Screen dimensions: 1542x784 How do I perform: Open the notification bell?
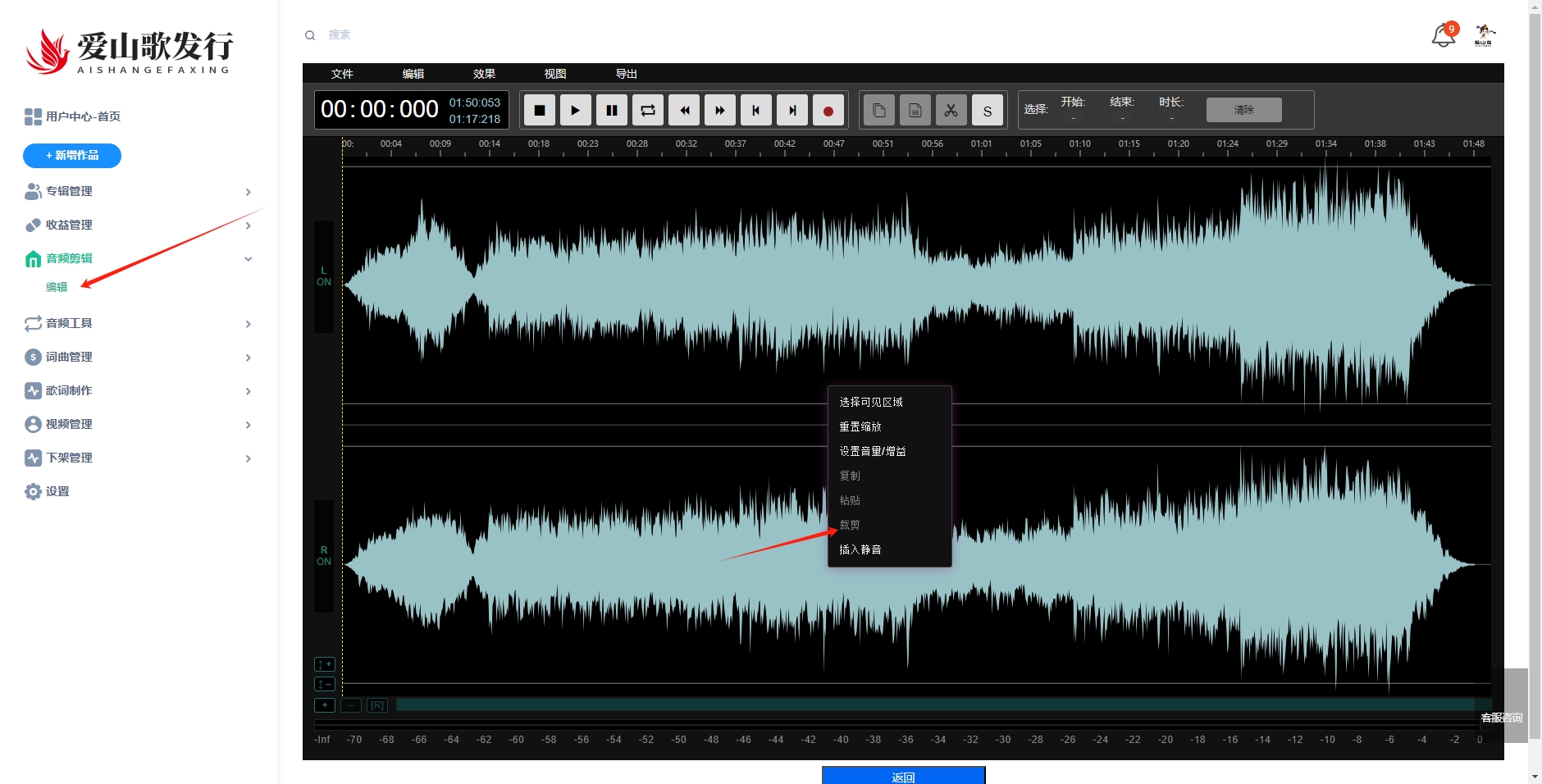(x=1443, y=35)
